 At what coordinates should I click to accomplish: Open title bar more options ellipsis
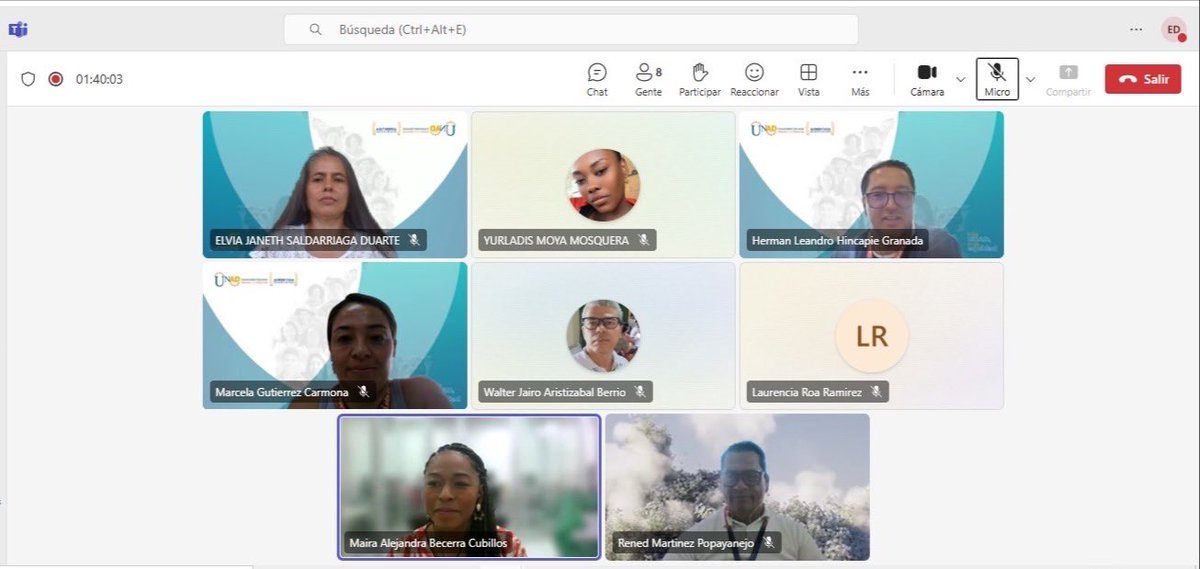[x=1136, y=29]
